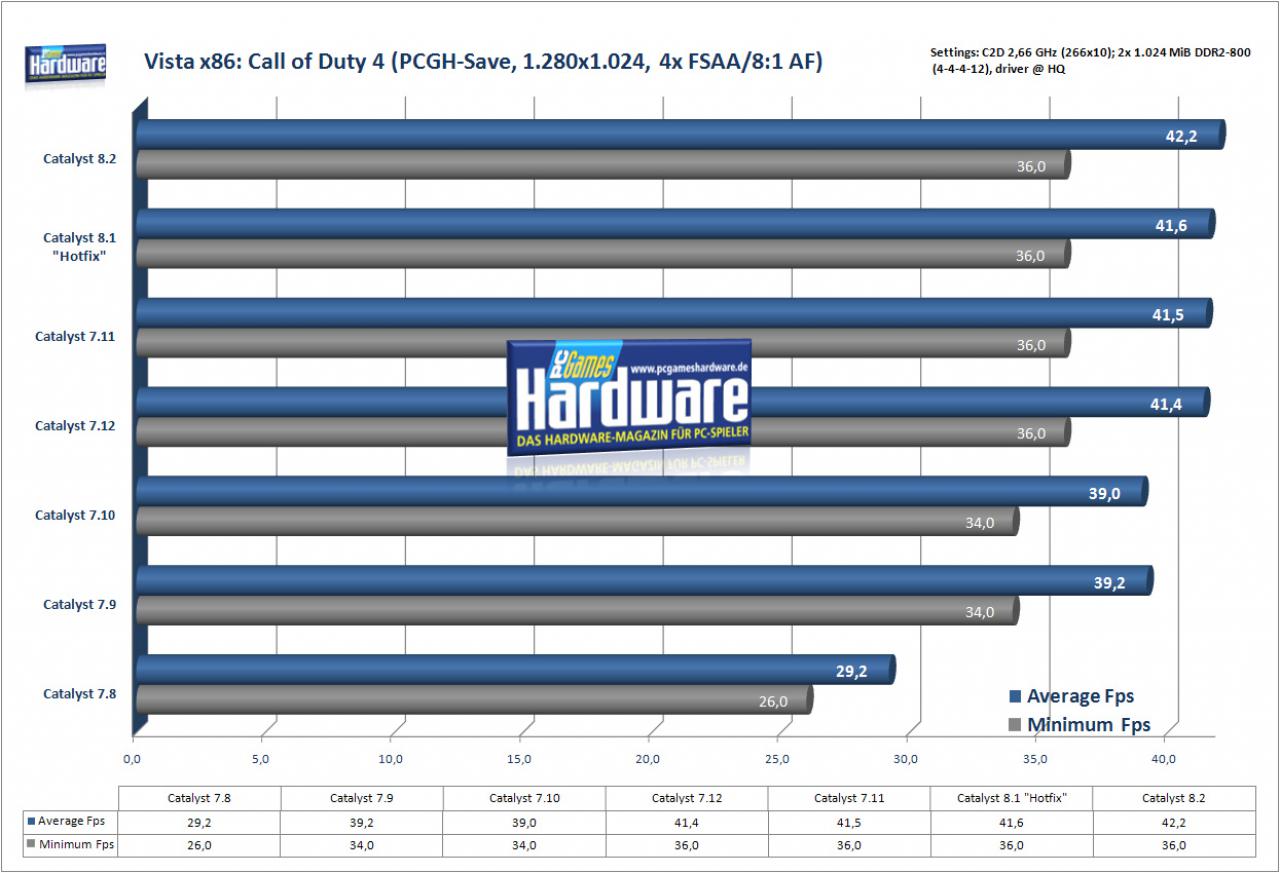Click the table cell 41,6 under Catalyst 8.1 Hotfix
The height and width of the screenshot is (873, 1280).
[1010, 821]
